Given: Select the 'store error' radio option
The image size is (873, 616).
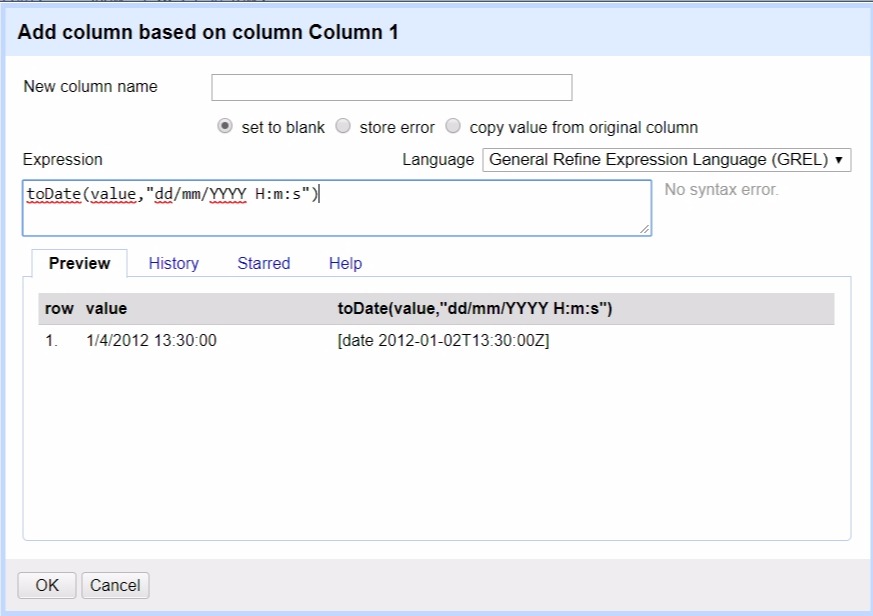Looking at the screenshot, I should [343, 126].
